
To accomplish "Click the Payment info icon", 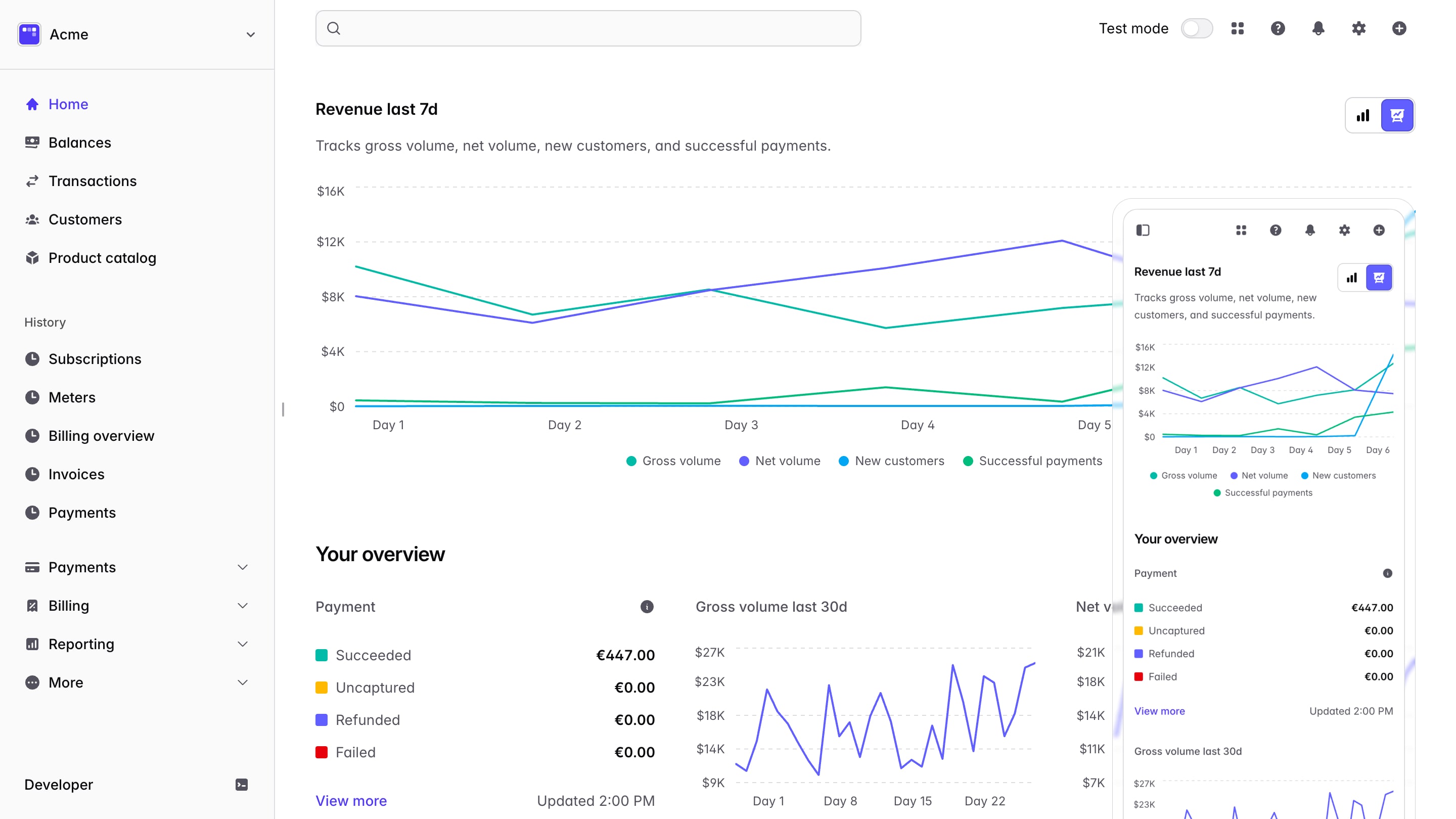I will tap(647, 607).
